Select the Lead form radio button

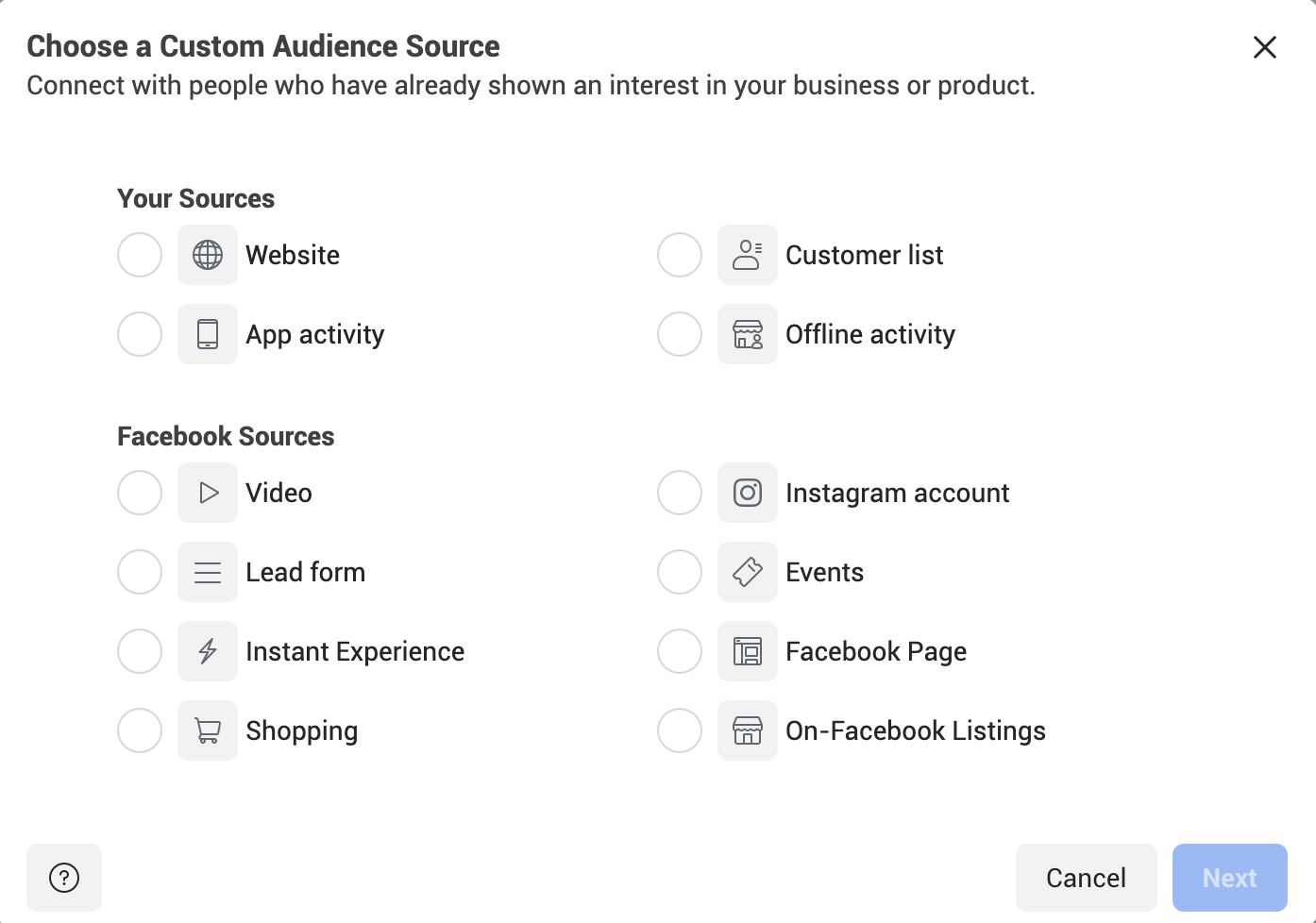pyautogui.click(x=140, y=572)
